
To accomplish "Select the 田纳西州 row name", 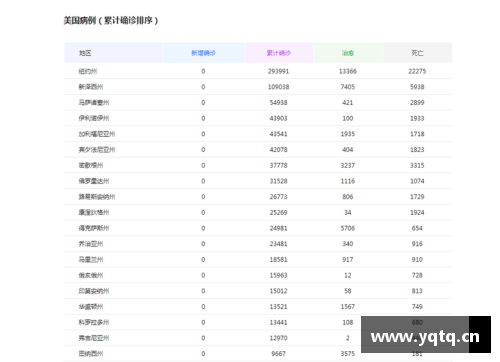I will 91,353.
